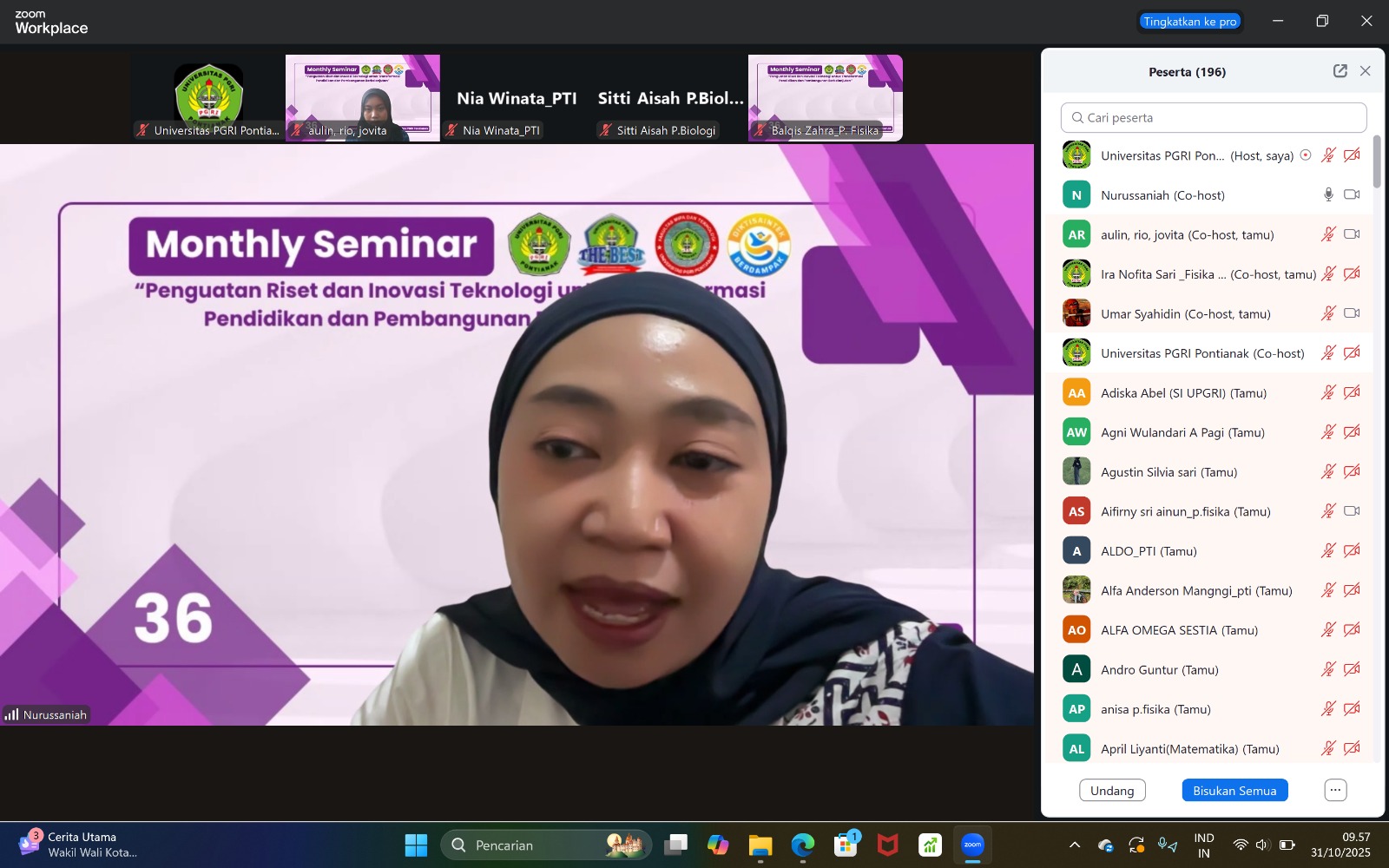Screen dimensions: 1389x868
Task: Toggle Nurussaniah's microphone icon
Action: [x=1327, y=195]
